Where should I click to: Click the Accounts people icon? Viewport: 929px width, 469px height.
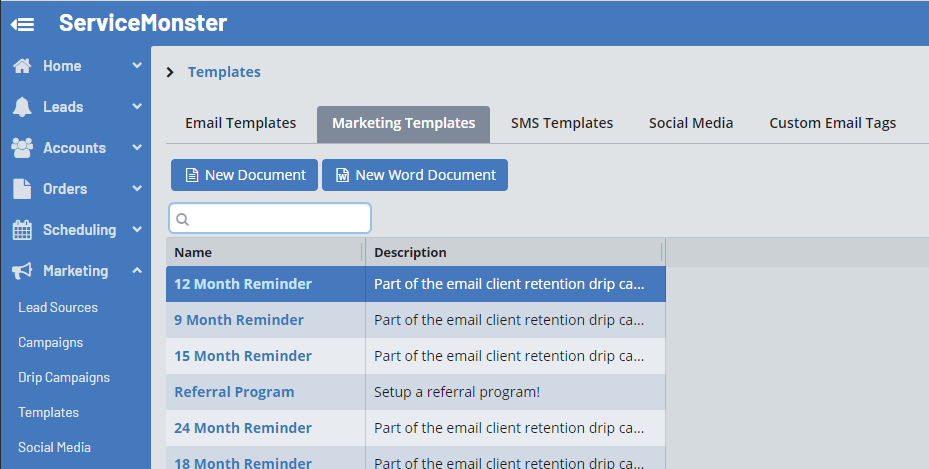click(x=22, y=148)
